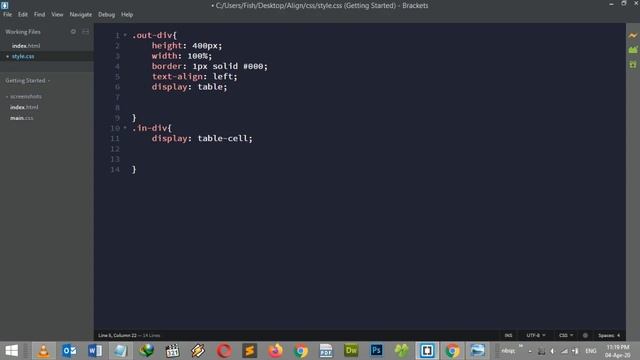Select index.html in Working Files
640x360 pixels.
click(26, 46)
